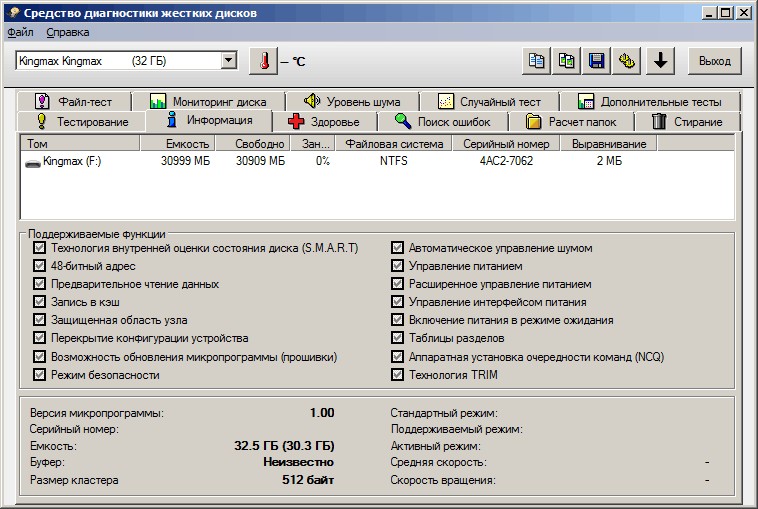Toggle the Технология TRIM checkbox

pyautogui.click(x=398, y=375)
